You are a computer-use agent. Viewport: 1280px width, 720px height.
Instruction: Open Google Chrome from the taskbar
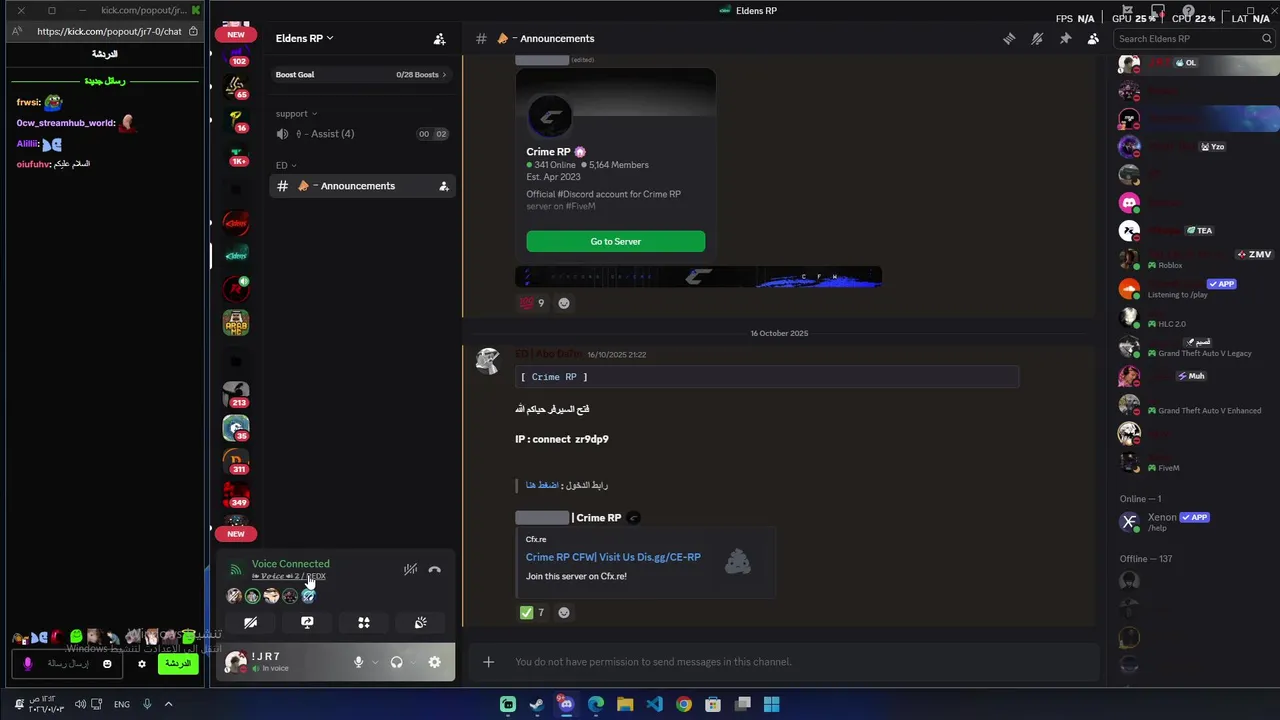[x=683, y=704]
